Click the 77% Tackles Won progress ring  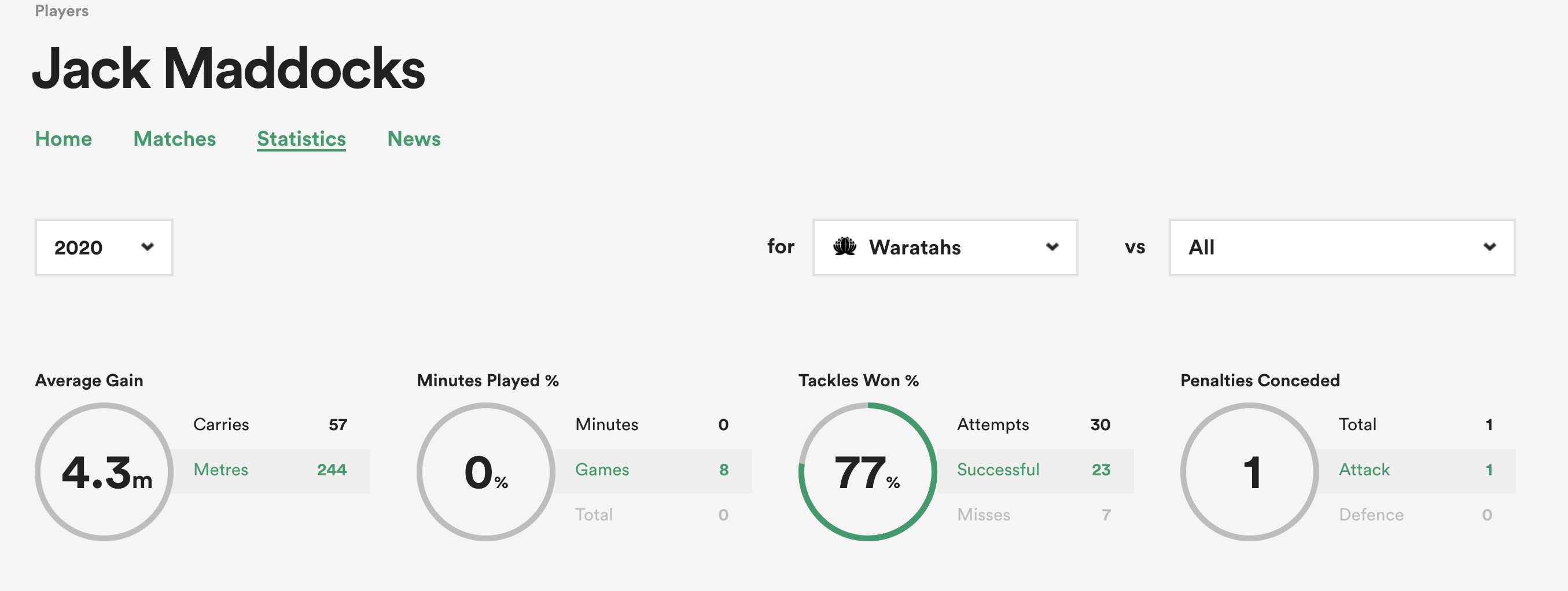coord(867,472)
